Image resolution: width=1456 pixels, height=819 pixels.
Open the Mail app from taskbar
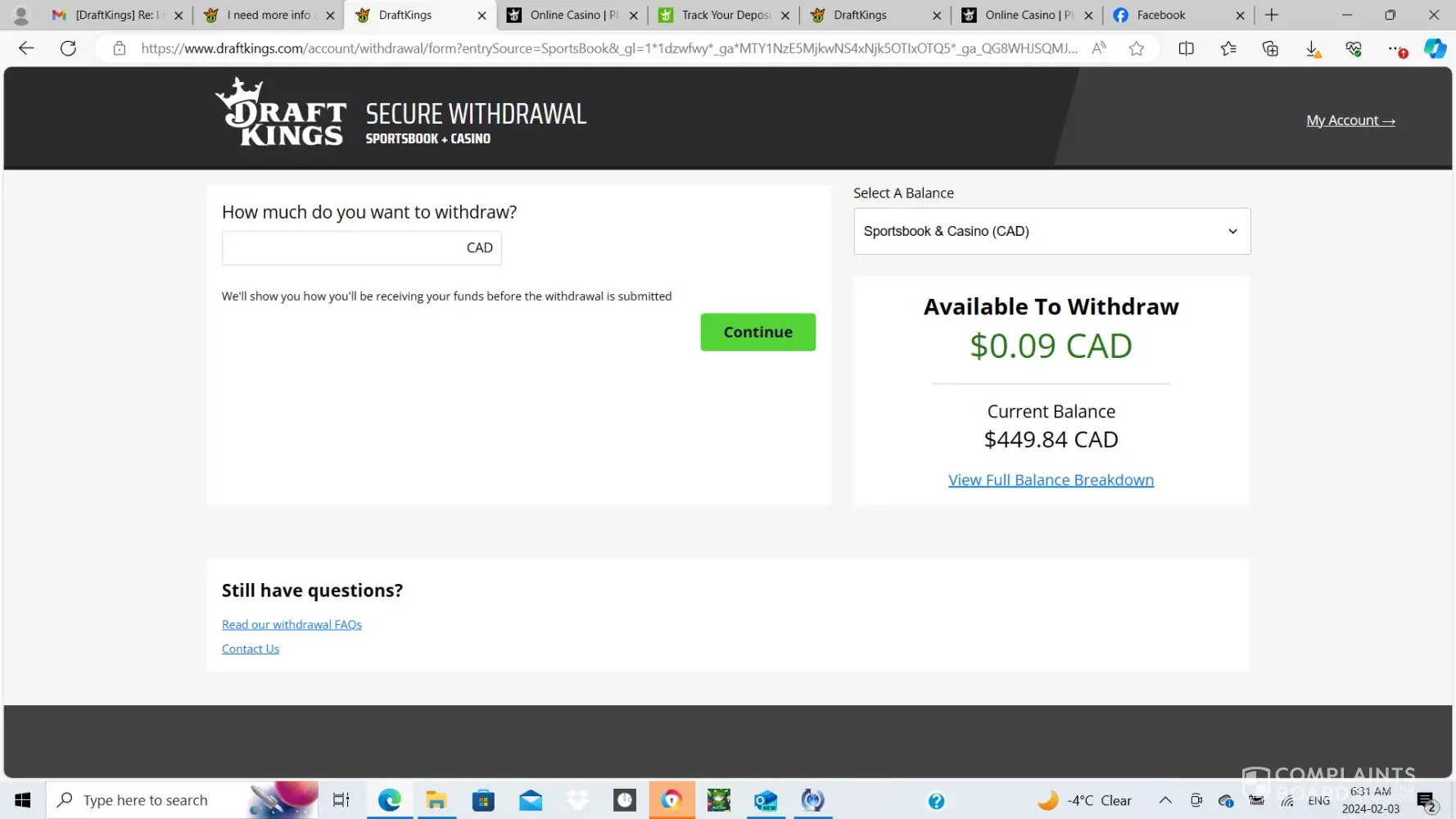coord(531,800)
